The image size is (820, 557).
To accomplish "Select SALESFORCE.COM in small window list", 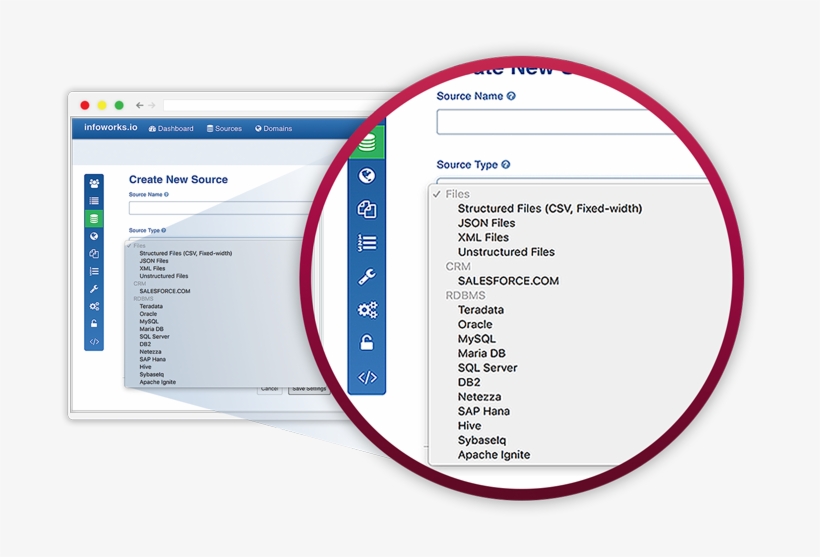I will tap(165, 291).
